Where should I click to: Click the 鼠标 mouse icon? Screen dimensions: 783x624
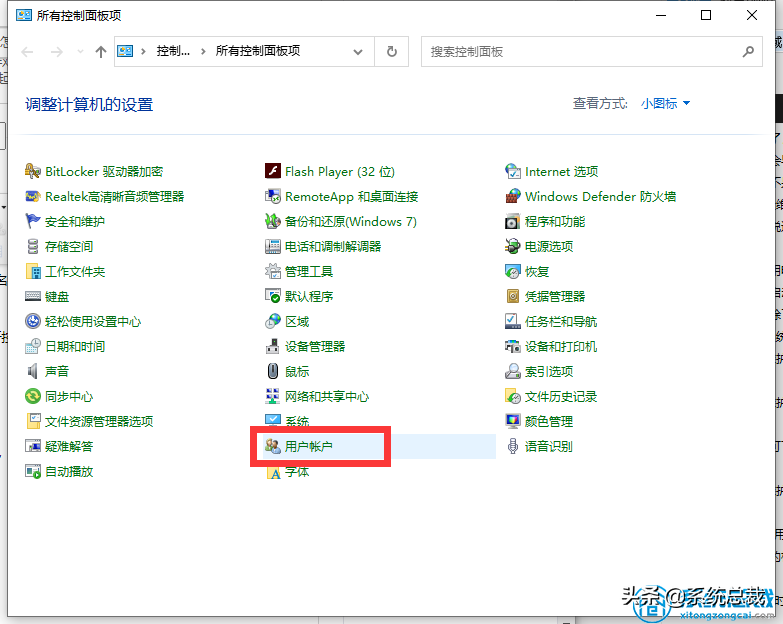click(273, 371)
